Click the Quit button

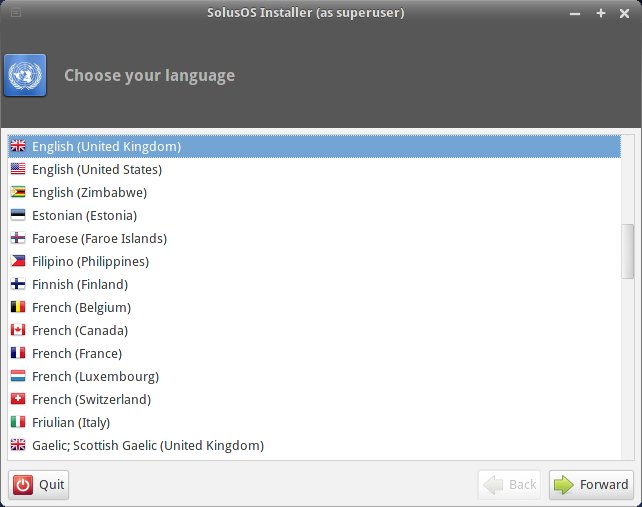(38, 485)
